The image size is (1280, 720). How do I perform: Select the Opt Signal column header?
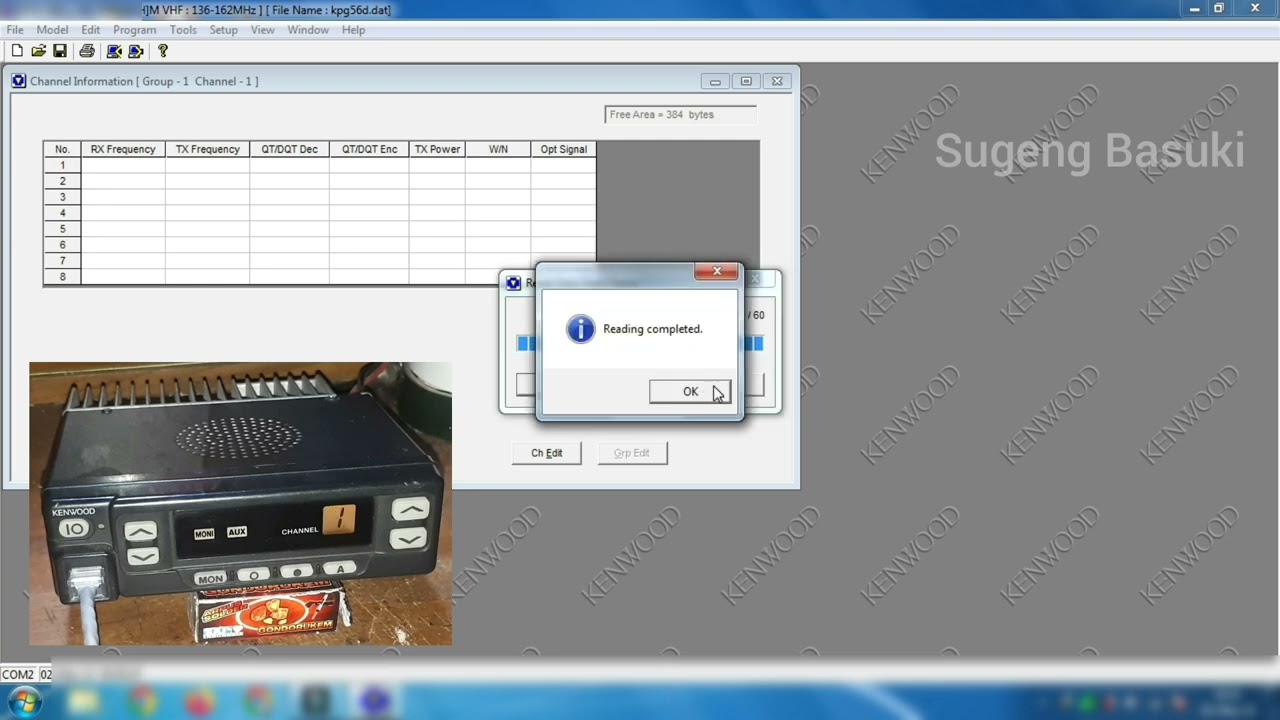click(563, 149)
